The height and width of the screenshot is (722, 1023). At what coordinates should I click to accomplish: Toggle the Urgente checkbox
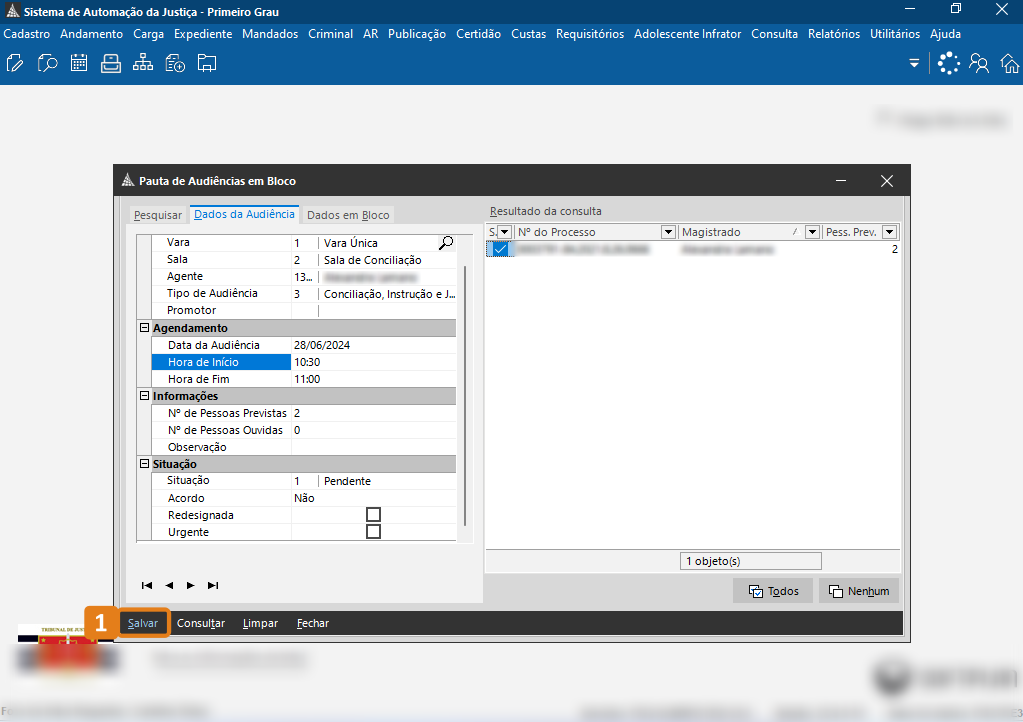373,532
